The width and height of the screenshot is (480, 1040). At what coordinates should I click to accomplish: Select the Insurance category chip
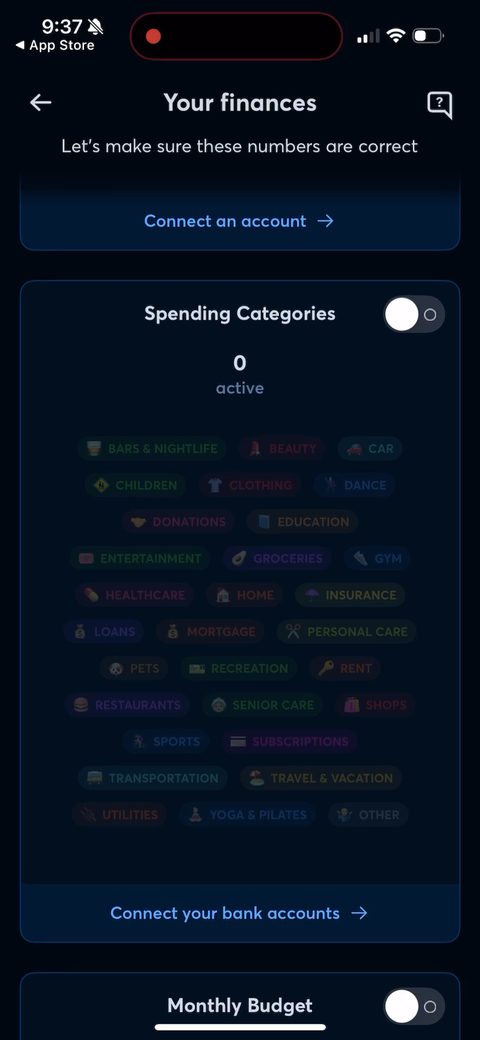(350, 595)
